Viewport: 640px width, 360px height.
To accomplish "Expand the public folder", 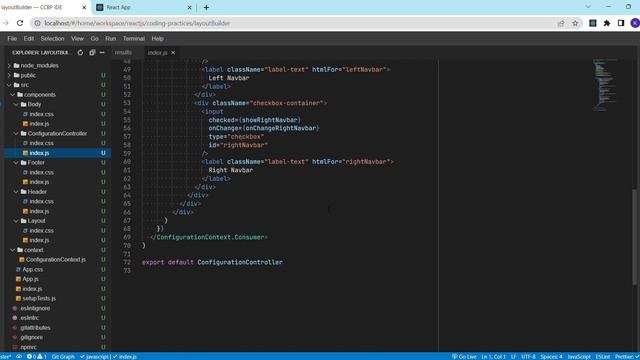I will pos(28,75).
